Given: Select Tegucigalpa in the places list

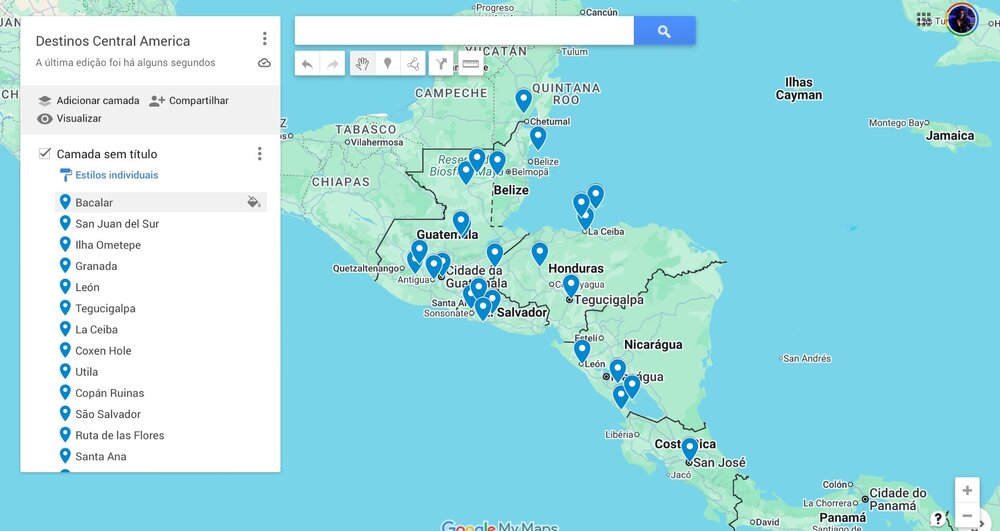Looking at the screenshot, I should (x=105, y=309).
